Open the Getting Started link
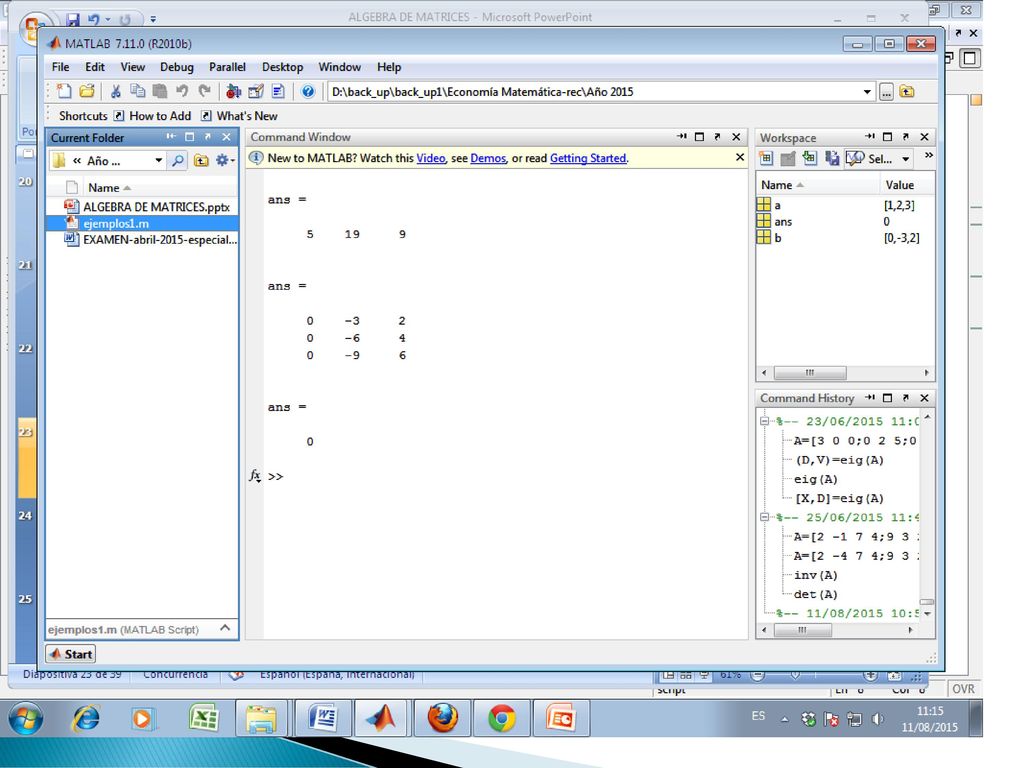The height and width of the screenshot is (768, 1024). [x=588, y=158]
